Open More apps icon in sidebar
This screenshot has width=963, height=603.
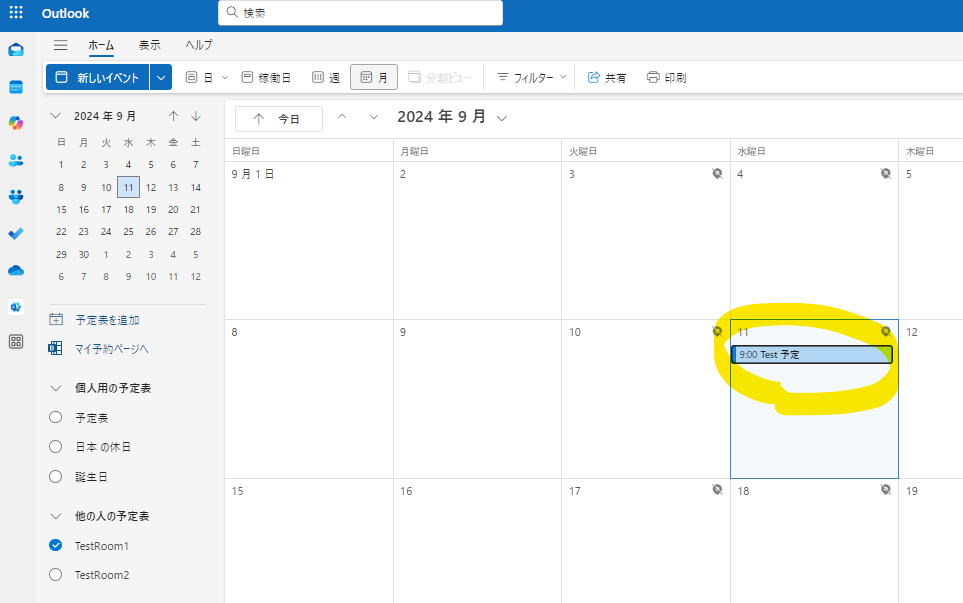pos(16,342)
